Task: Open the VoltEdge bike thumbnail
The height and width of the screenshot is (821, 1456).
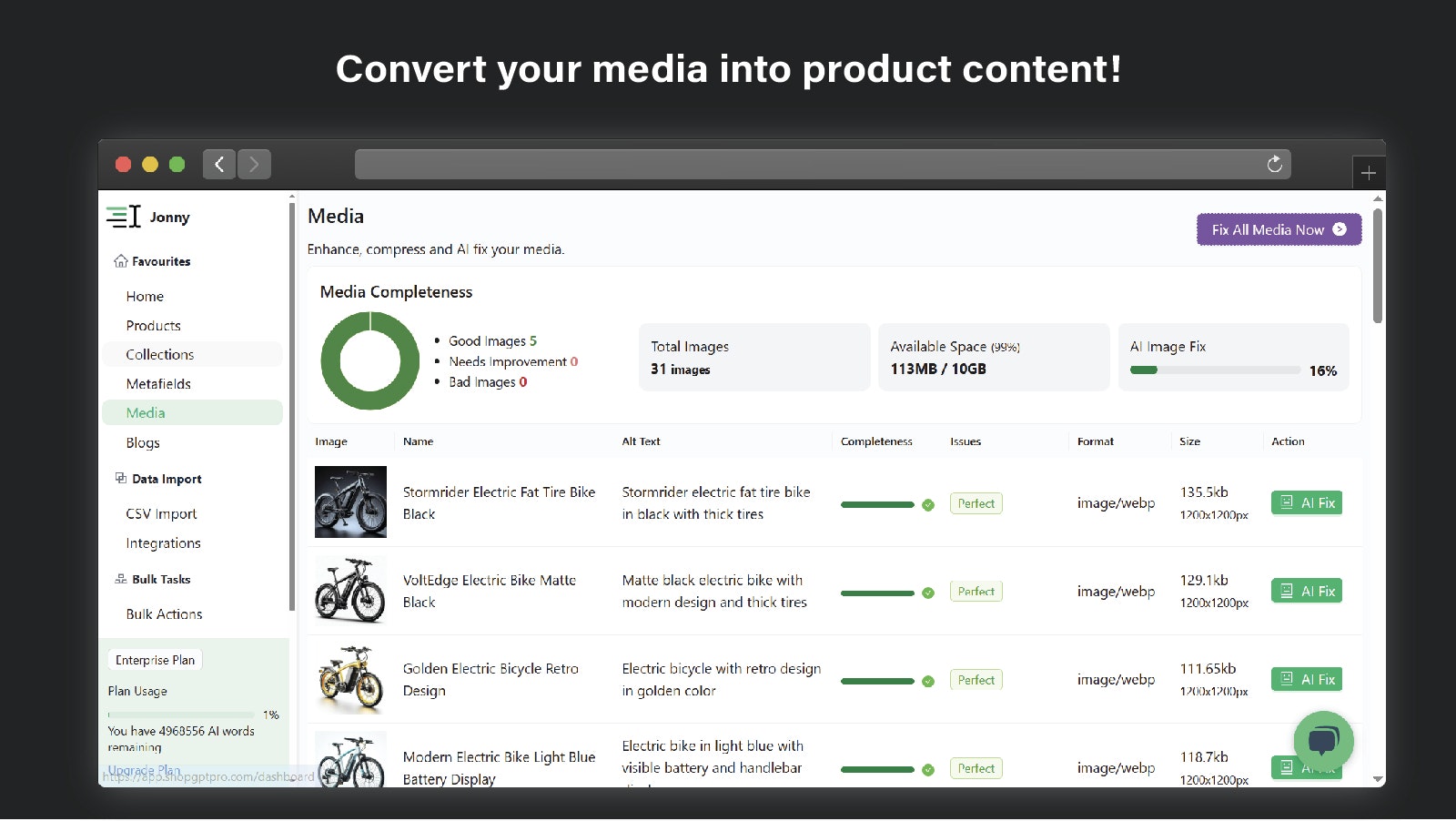Action: pos(350,590)
